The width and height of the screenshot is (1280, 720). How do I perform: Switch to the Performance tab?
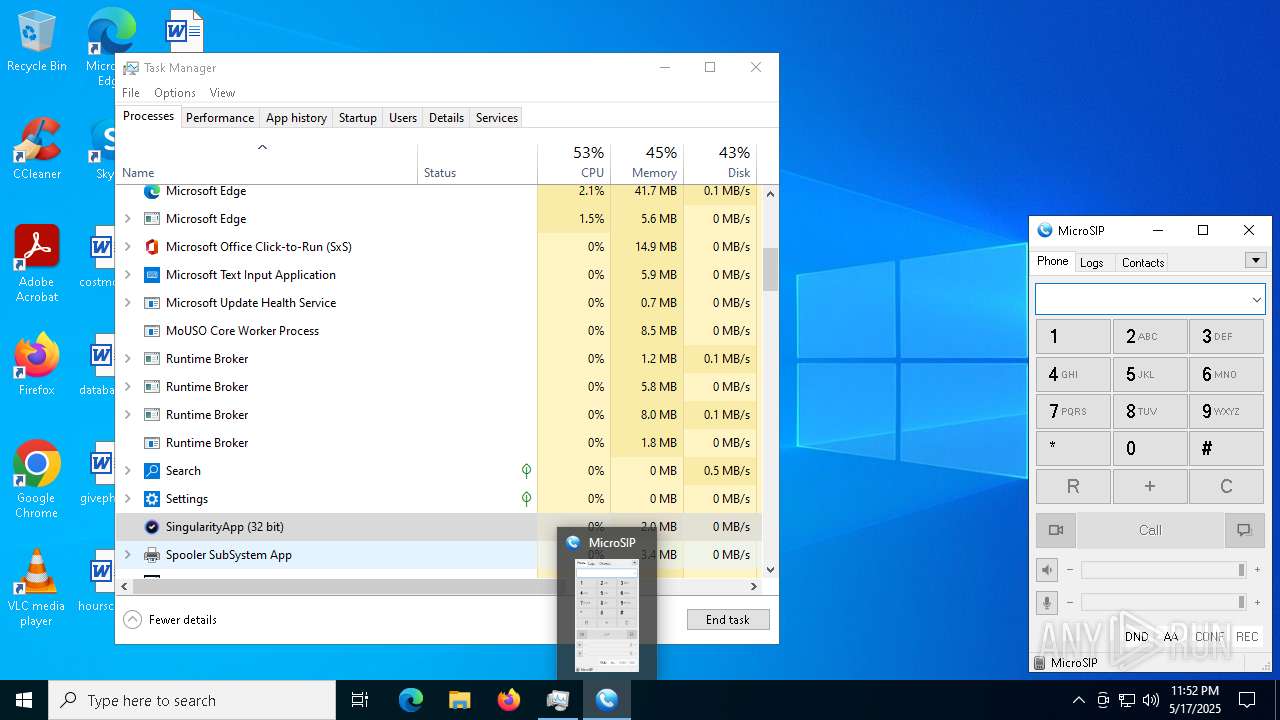220,118
